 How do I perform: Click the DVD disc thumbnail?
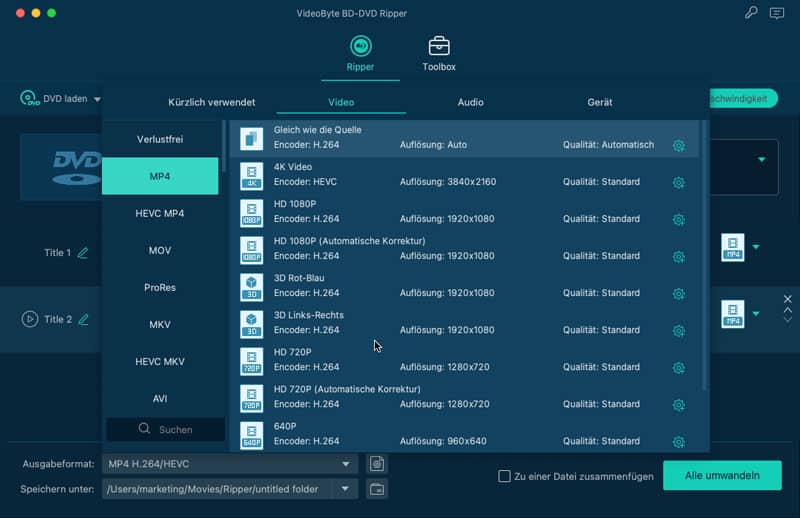click(x=61, y=167)
